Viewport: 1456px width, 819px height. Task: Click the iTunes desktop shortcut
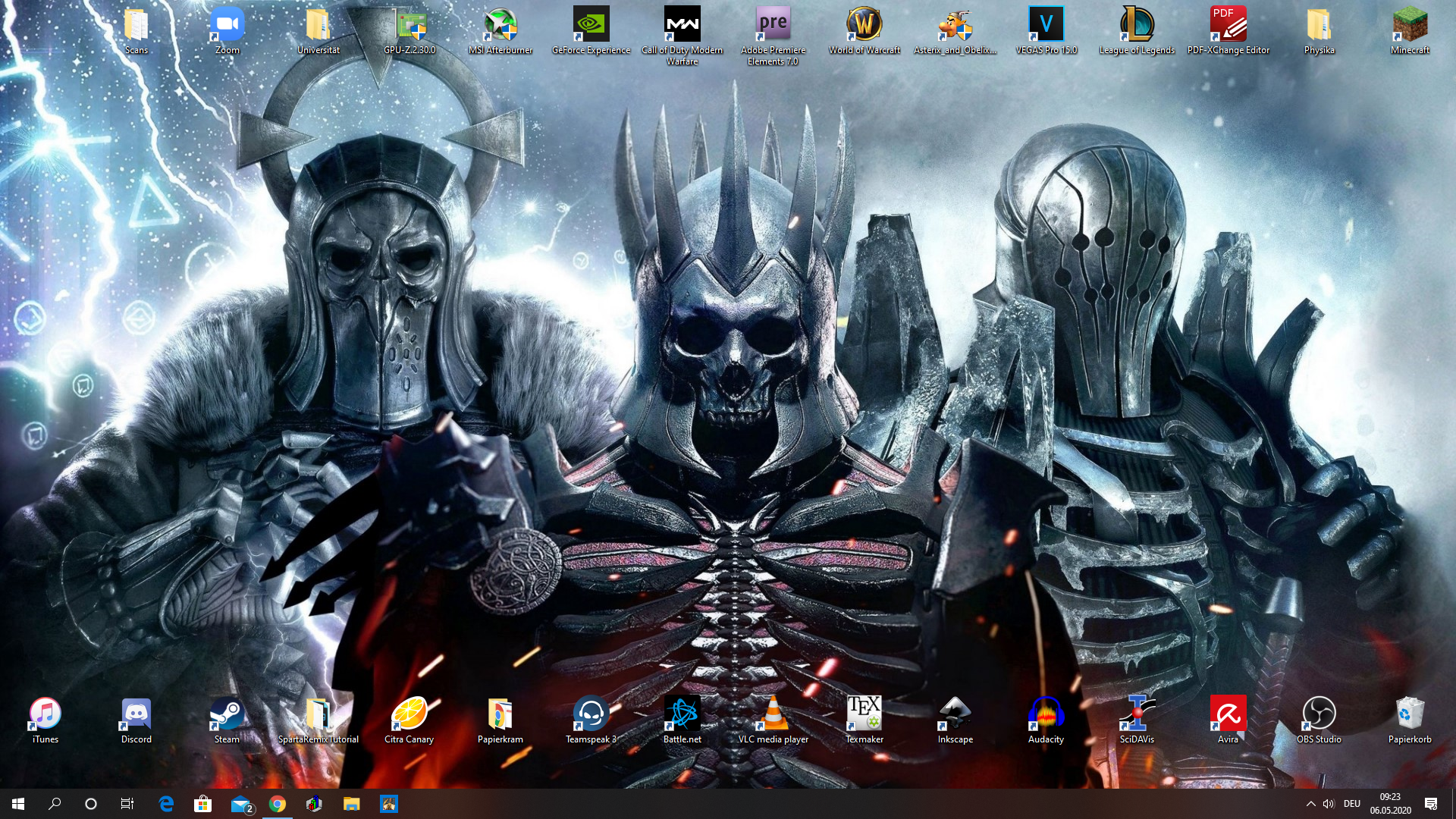45,720
